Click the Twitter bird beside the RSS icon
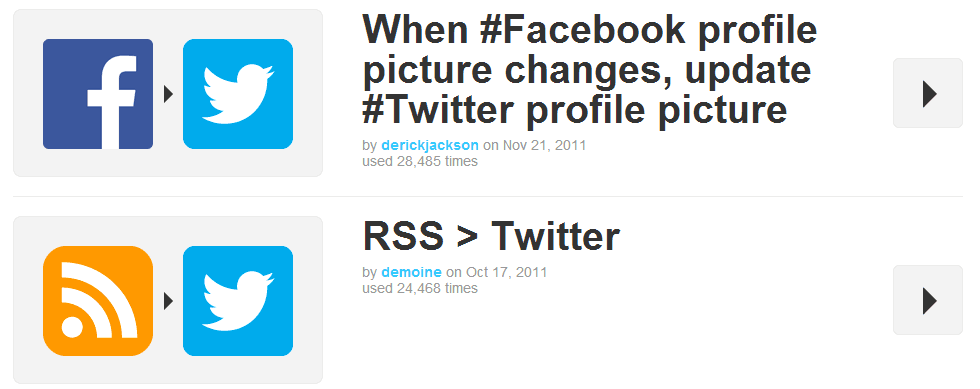This screenshot has width=980, height=389. [238, 301]
